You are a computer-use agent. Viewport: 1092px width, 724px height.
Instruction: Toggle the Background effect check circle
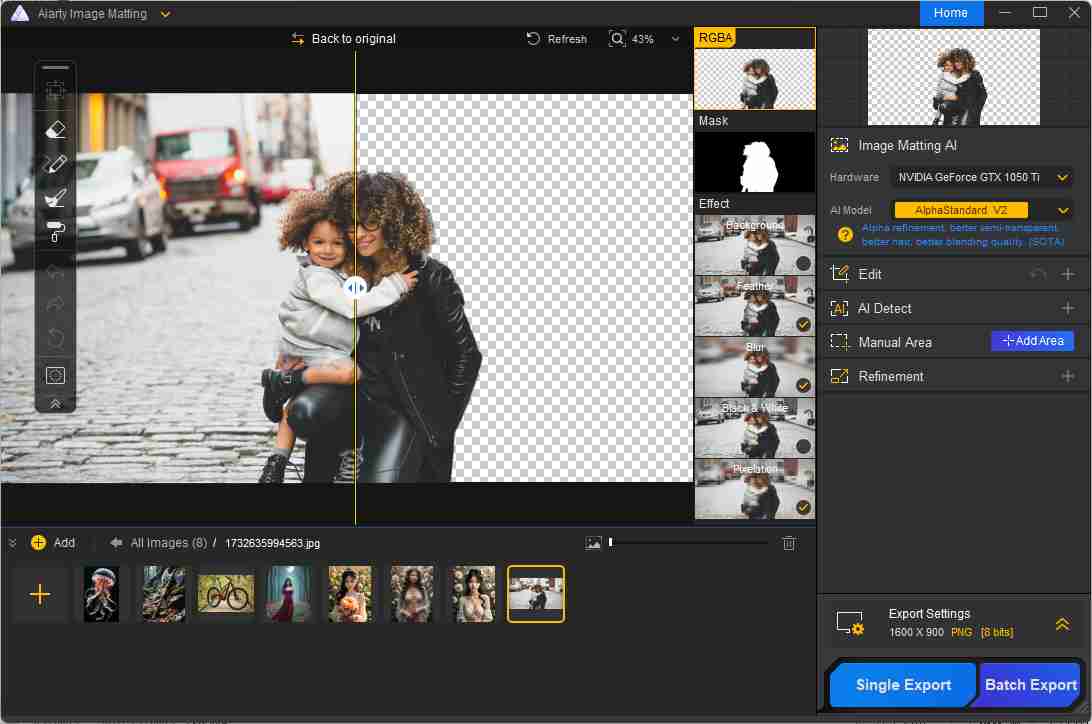pyautogui.click(x=803, y=264)
